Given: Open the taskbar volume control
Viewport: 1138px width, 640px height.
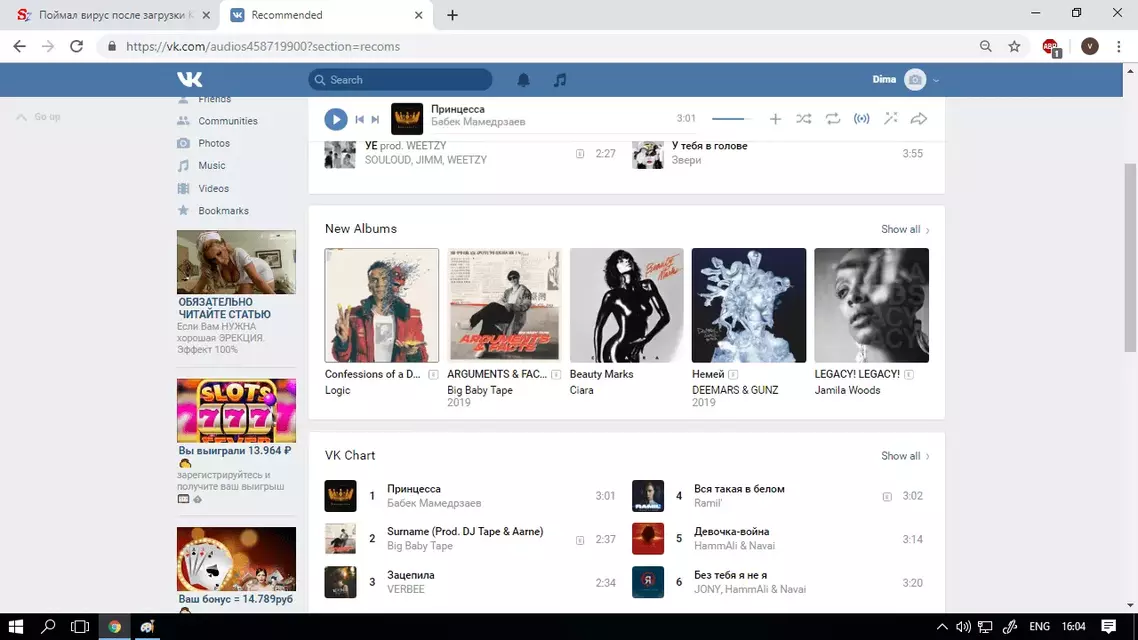Looking at the screenshot, I should point(963,627).
